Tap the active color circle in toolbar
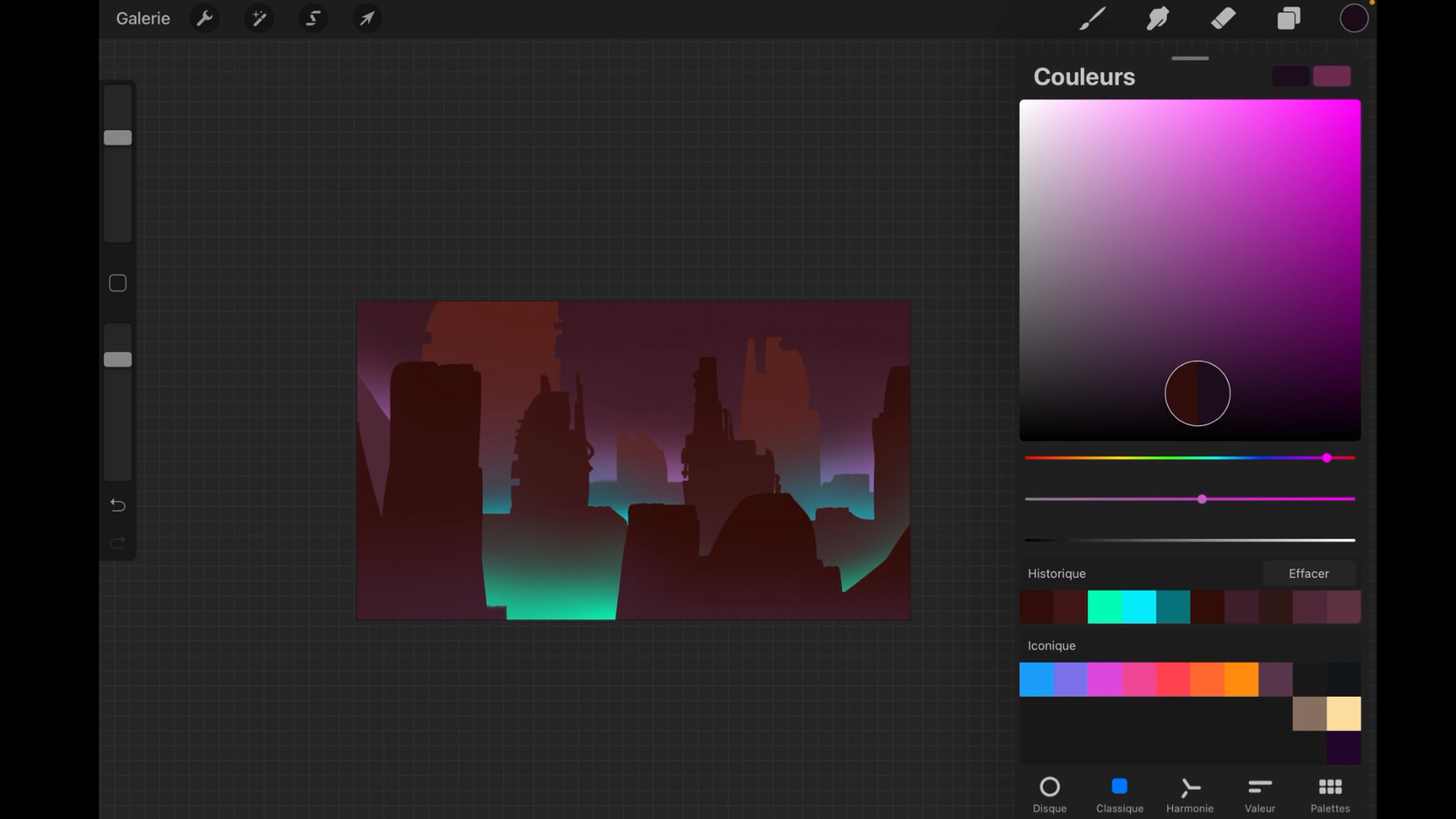The width and height of the screenshot is (1456, 819). click(x=1354, y=18)
